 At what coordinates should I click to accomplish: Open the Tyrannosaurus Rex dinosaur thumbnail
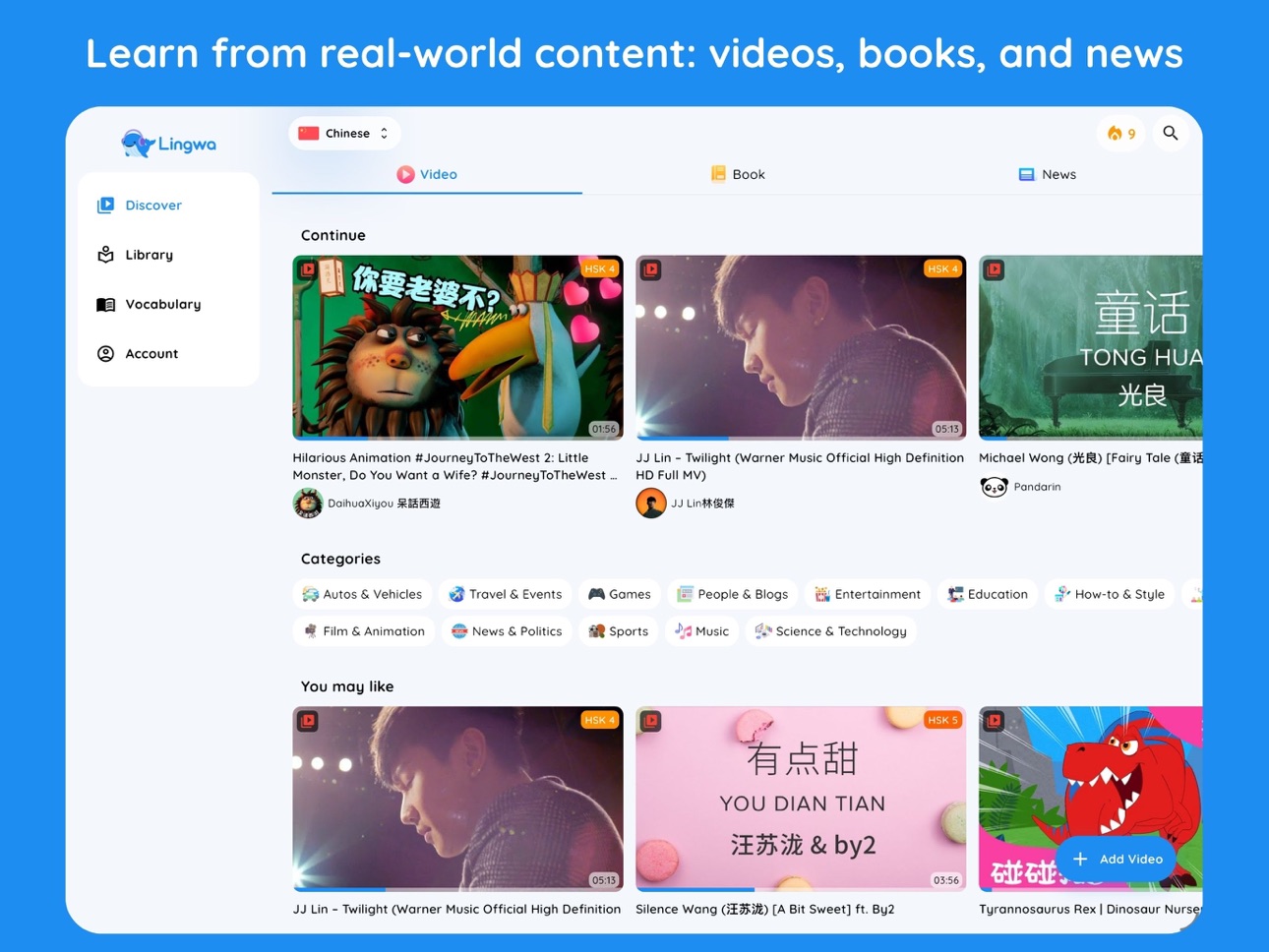click(1090, 799)
